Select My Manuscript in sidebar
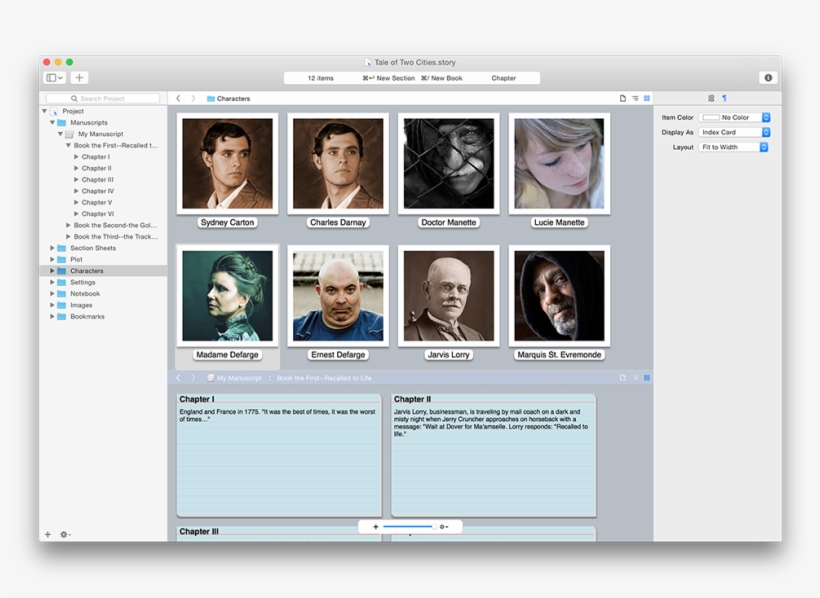The width and height of the screenshot is (820, 598). click(x=100, y=134)
